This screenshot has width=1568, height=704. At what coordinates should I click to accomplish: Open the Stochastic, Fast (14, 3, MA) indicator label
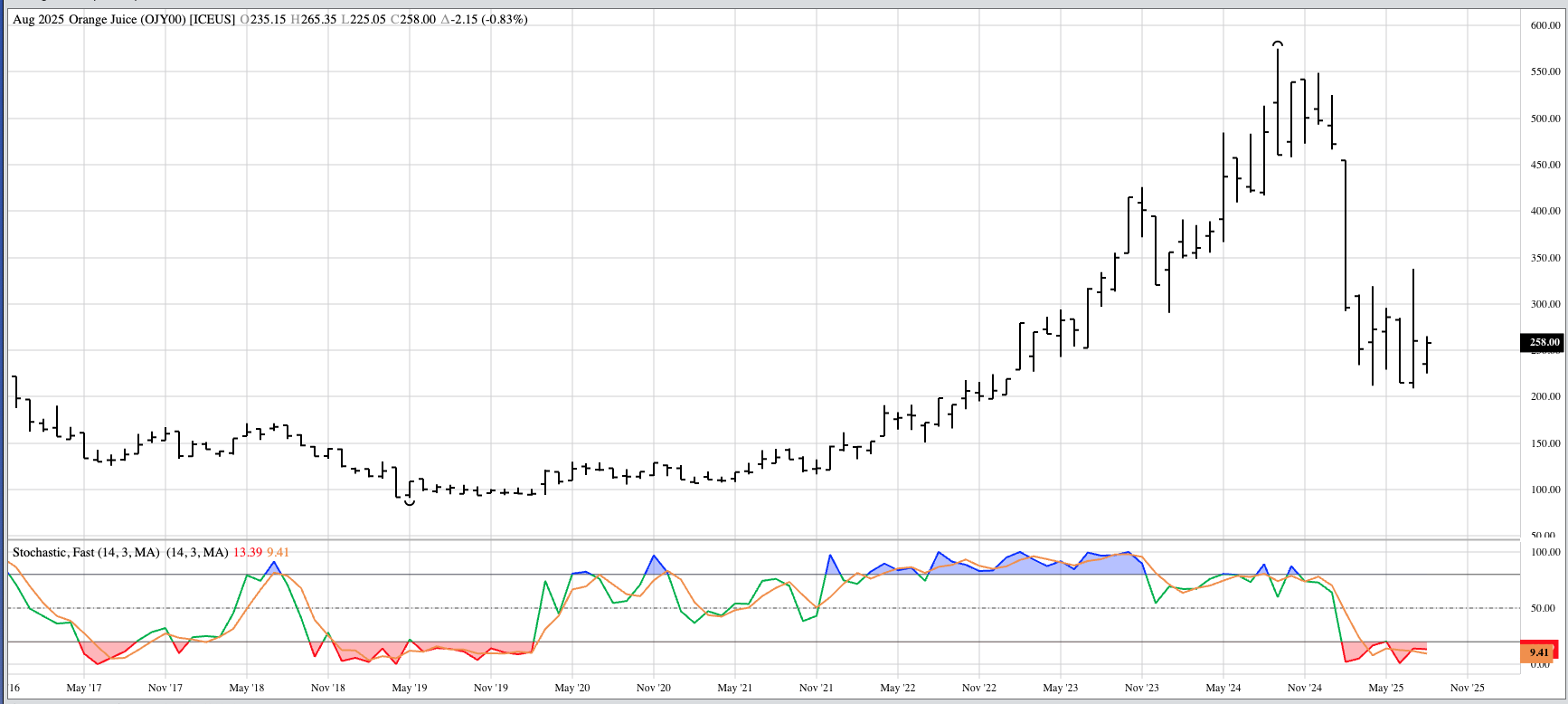[86, 552]
